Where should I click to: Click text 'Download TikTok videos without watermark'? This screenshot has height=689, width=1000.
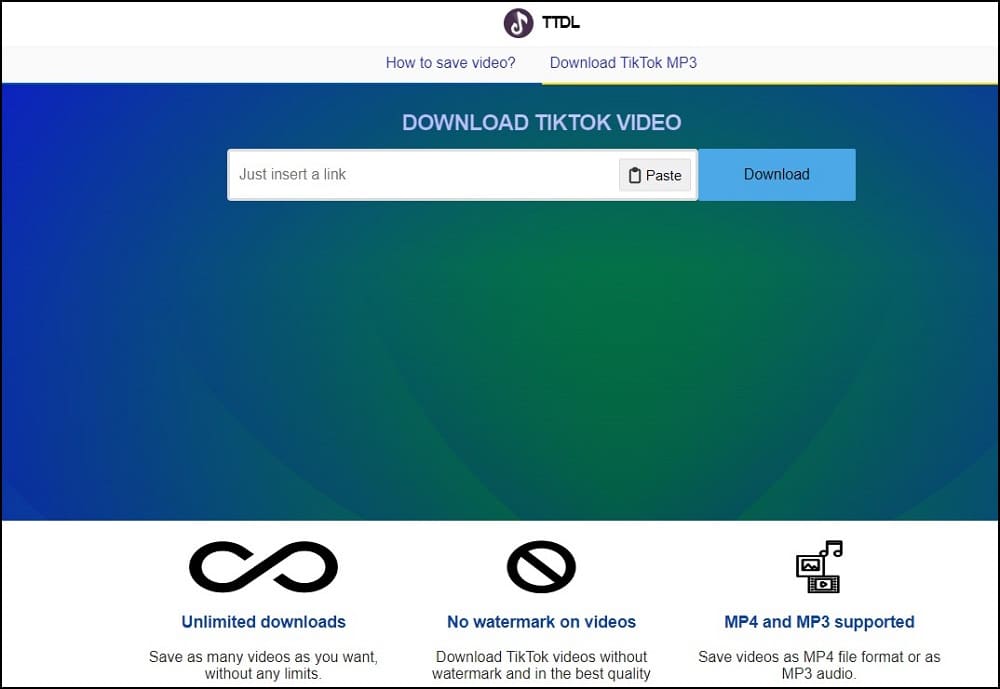pos(541,665)
